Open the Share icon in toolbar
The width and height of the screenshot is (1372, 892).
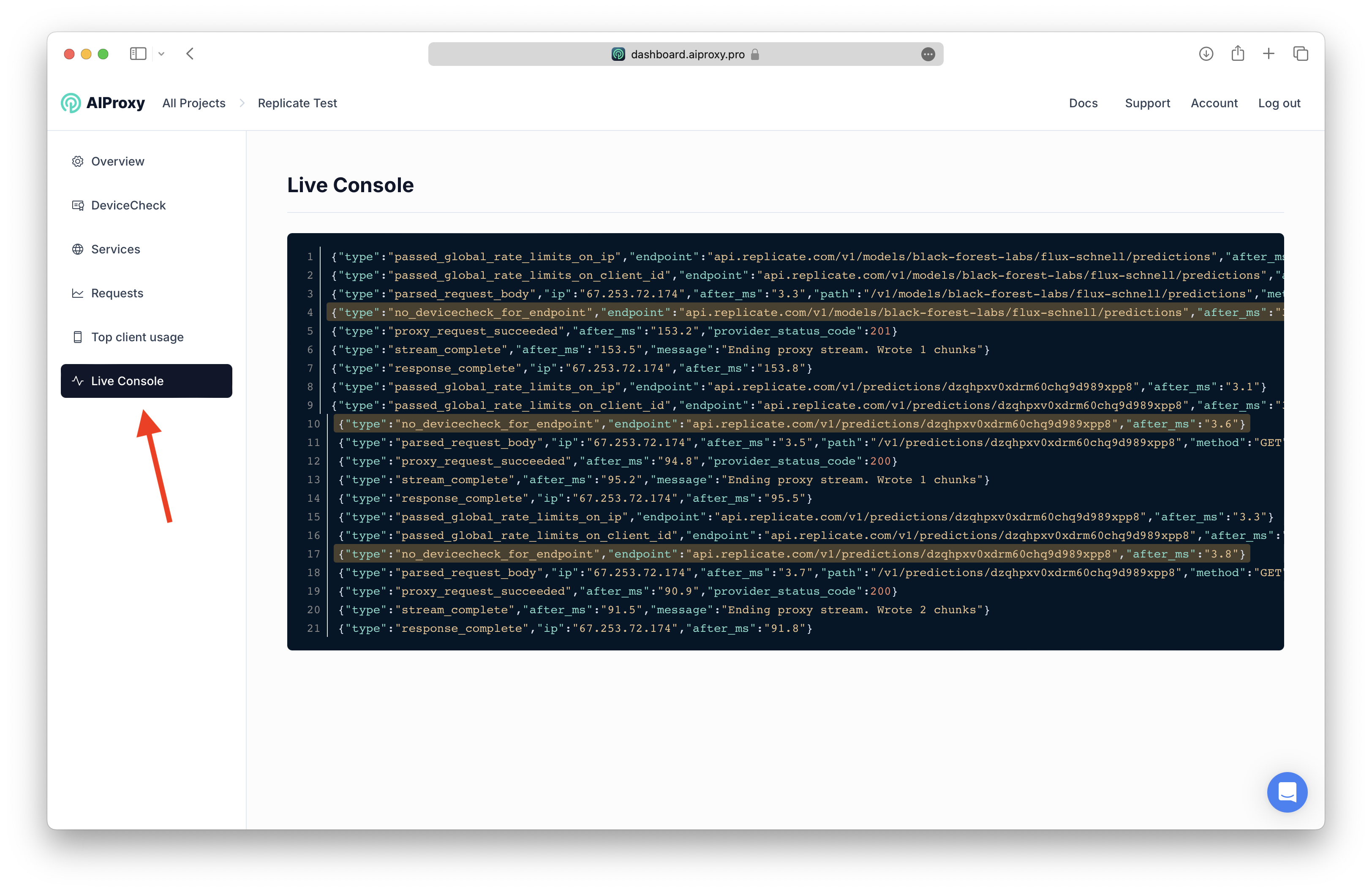1238,53
